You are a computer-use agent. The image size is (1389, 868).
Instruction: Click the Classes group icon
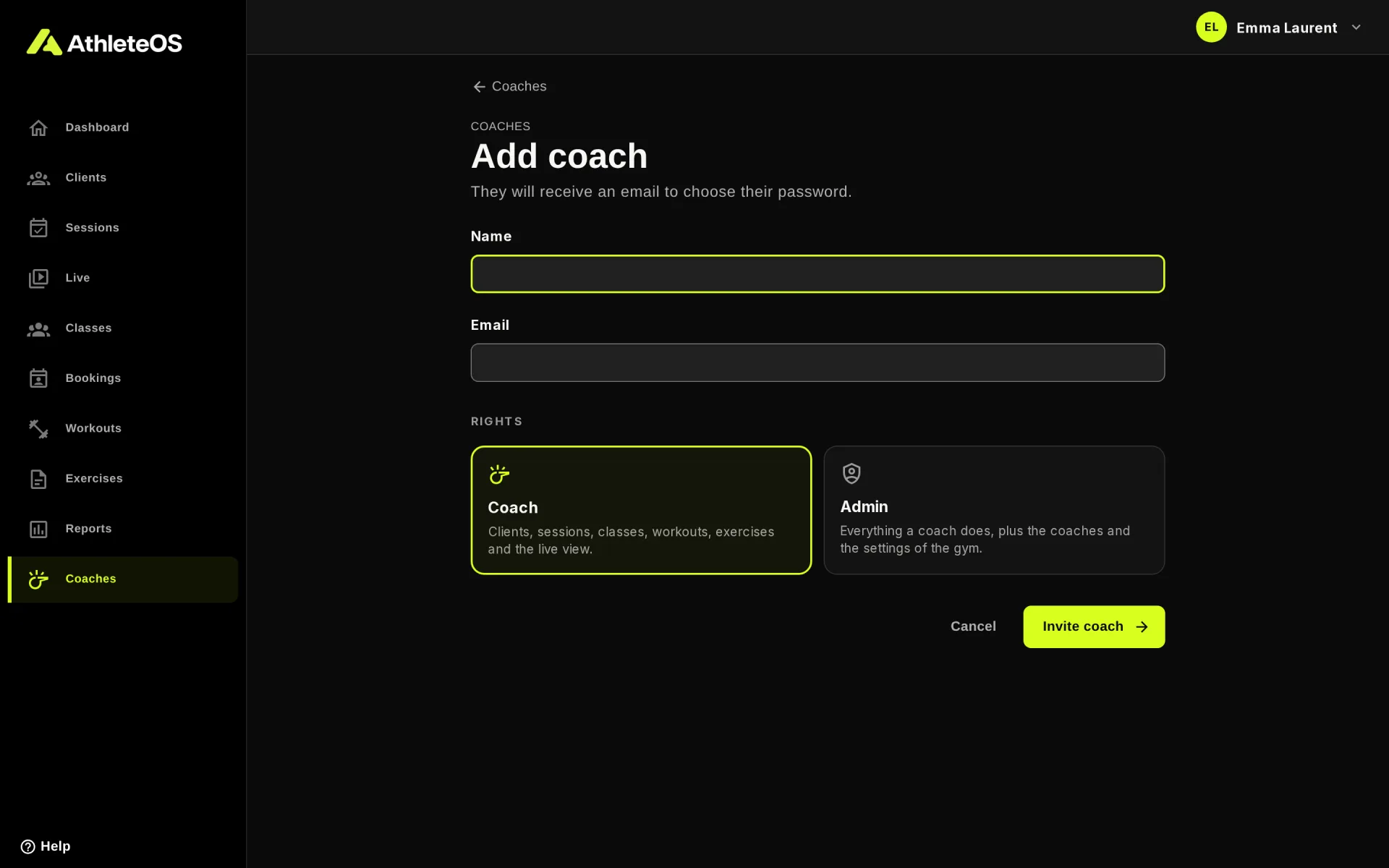click(x=38, y=329)
